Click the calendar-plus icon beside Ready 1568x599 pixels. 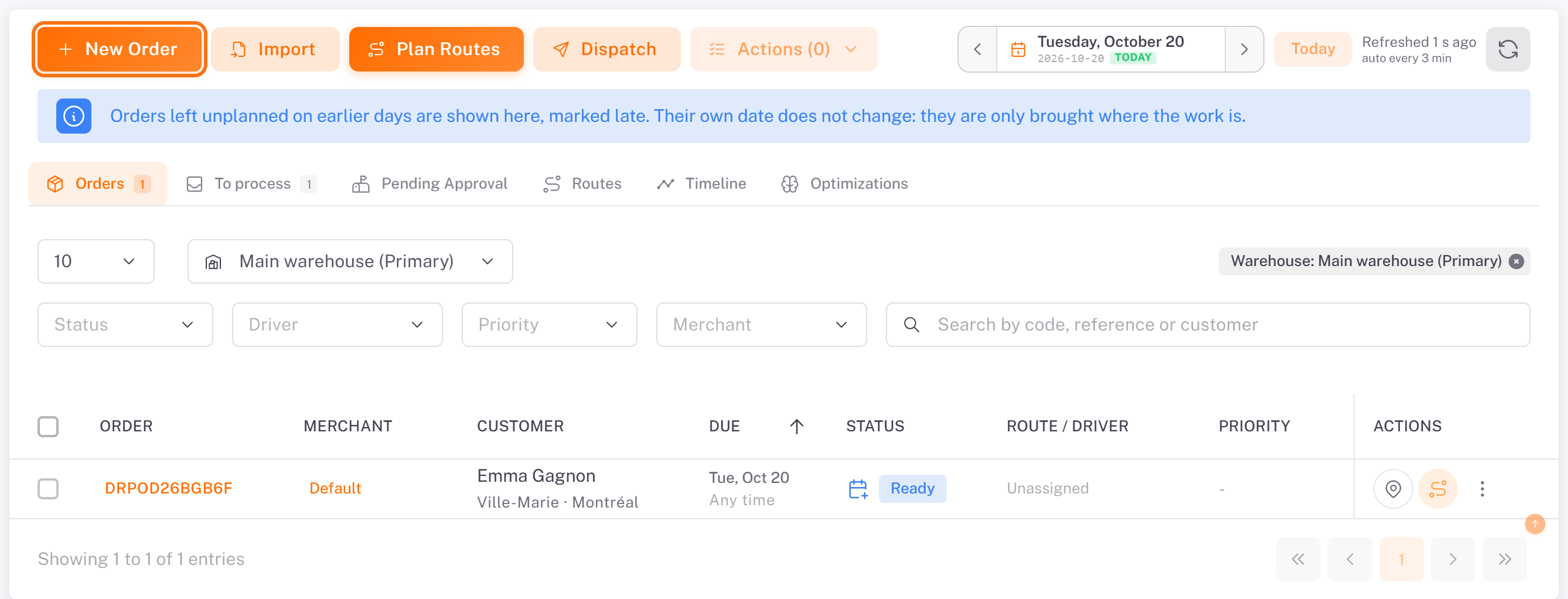click(x=858, y=489)
